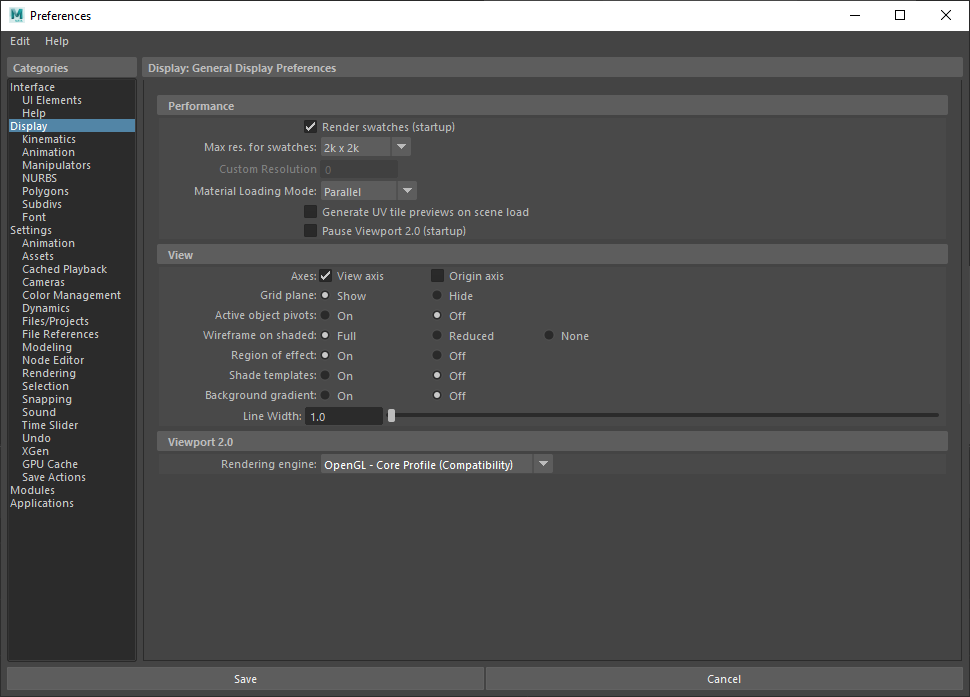Set Wireframe on shaded to Reduced
Viewport: 970px width, 697px height.
click(x=437, y=335)
